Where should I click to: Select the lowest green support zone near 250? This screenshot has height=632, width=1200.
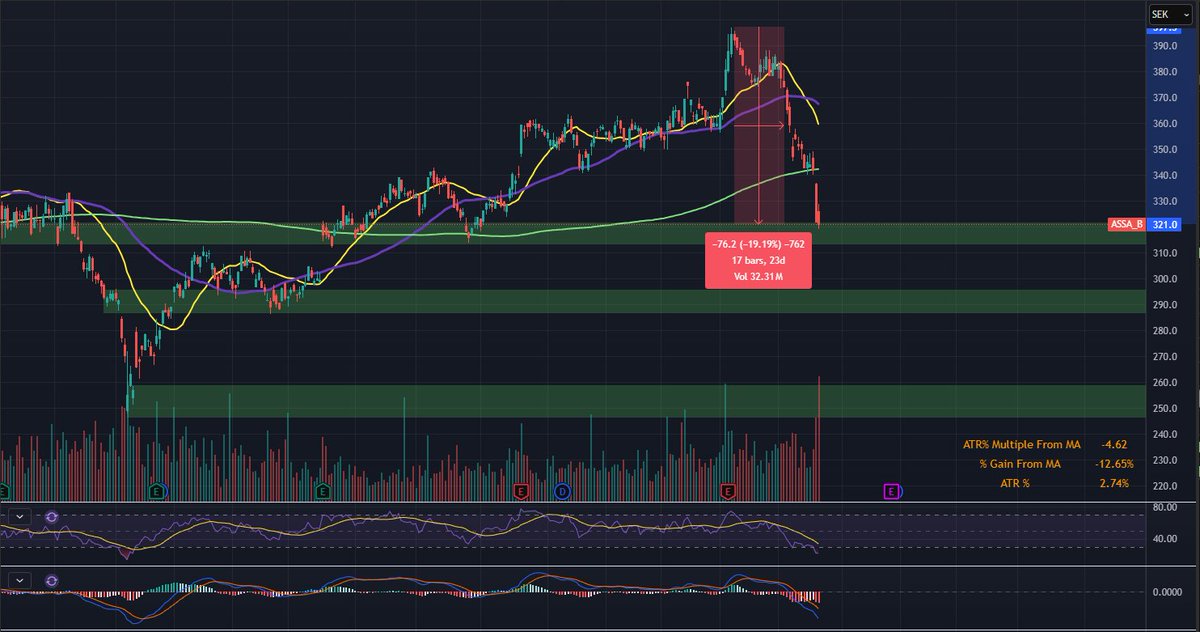(635, 401)
